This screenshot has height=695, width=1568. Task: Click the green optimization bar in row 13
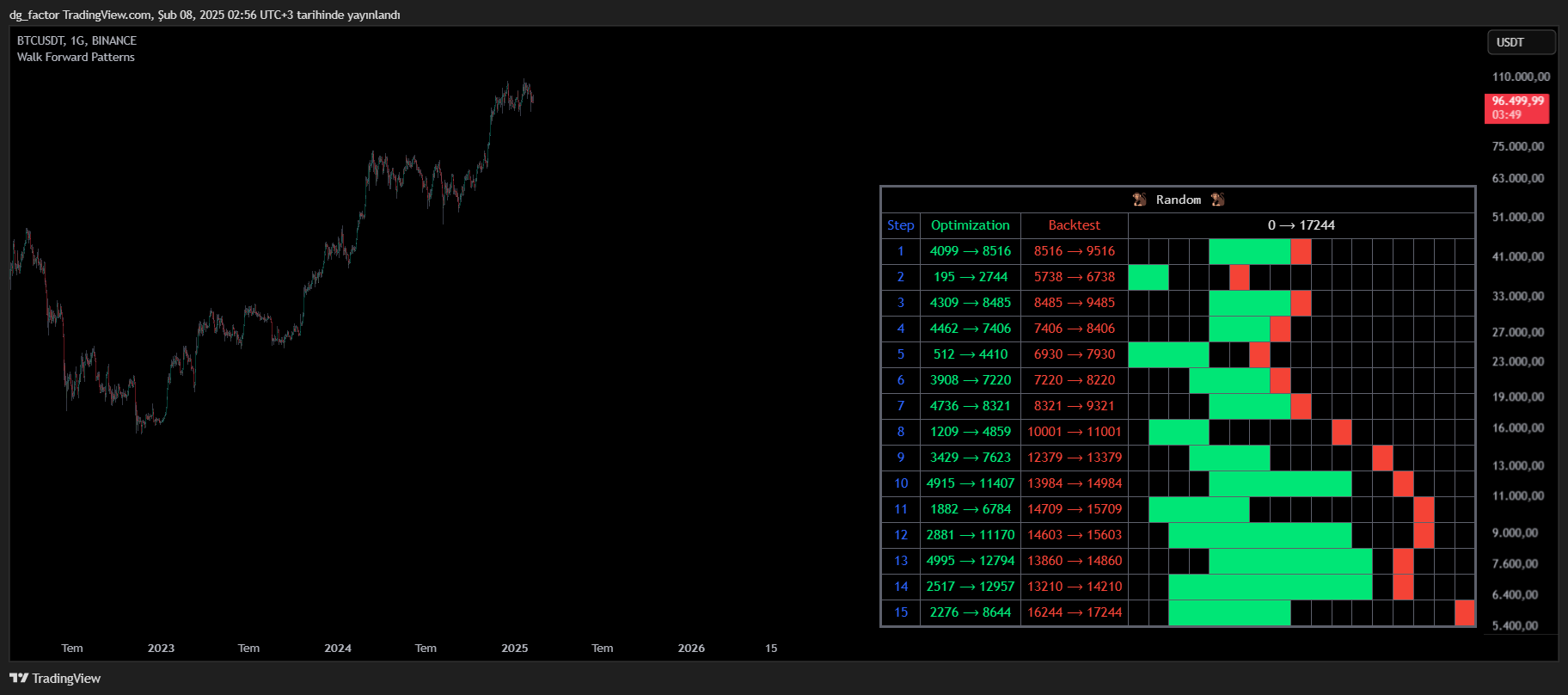[1290, 561]
